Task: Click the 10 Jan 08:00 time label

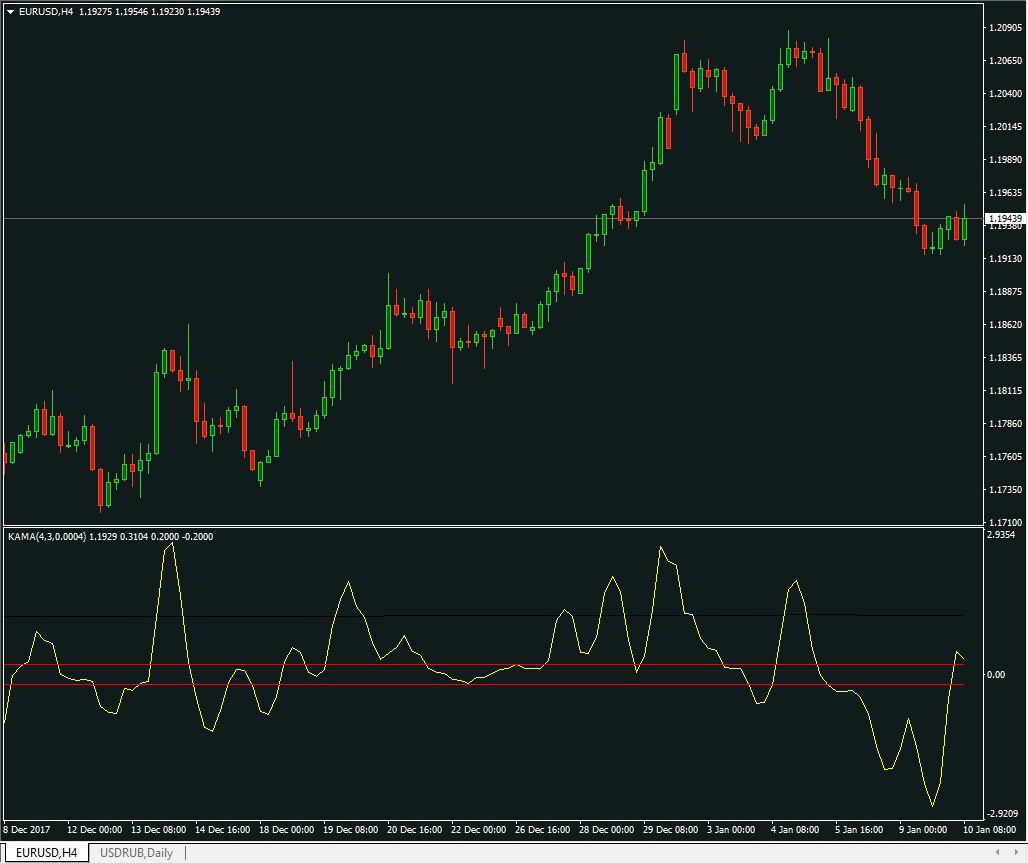Action: click(x=990, y=830)
